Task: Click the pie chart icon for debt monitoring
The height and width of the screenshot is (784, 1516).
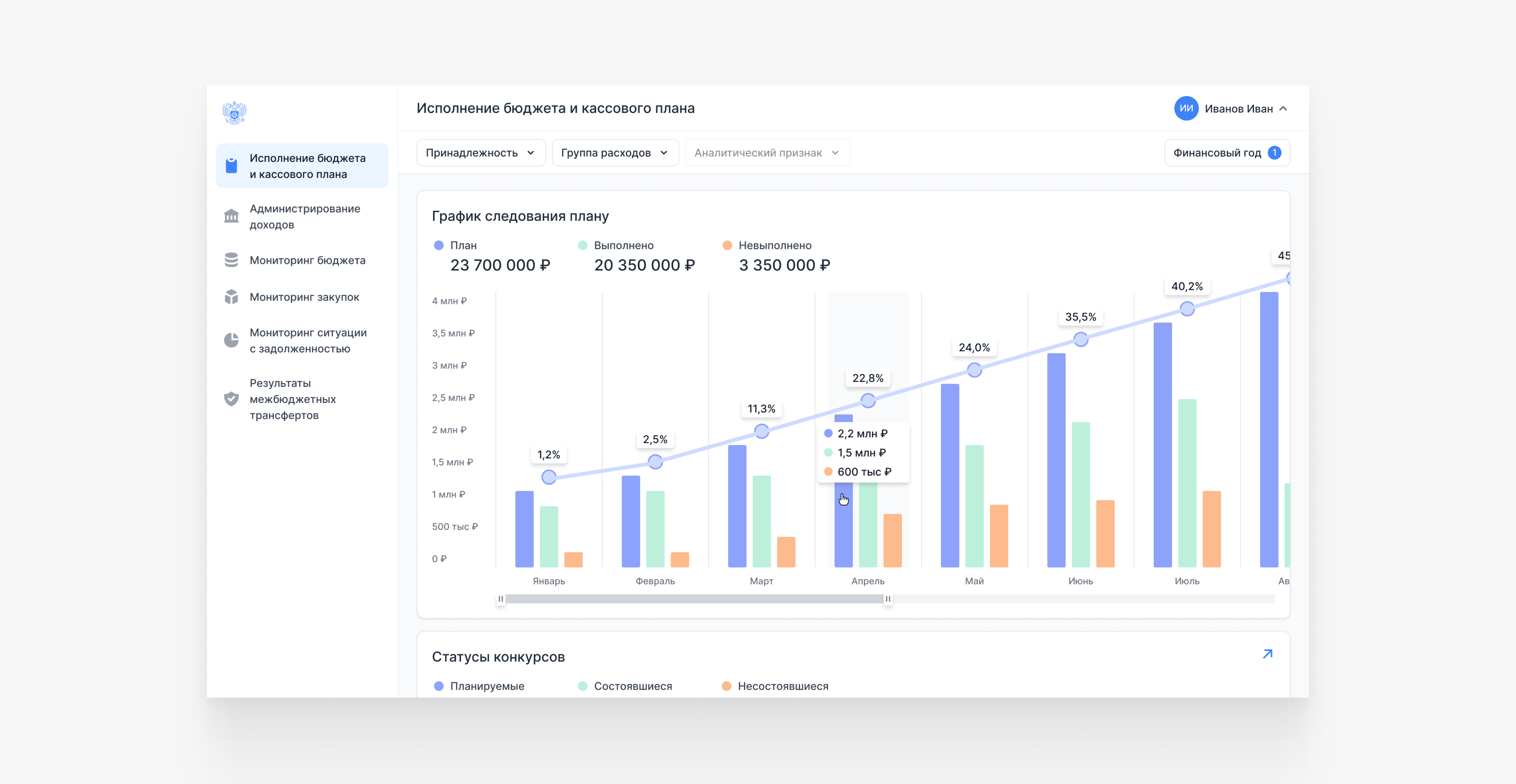Action: [x=231, y=340]
